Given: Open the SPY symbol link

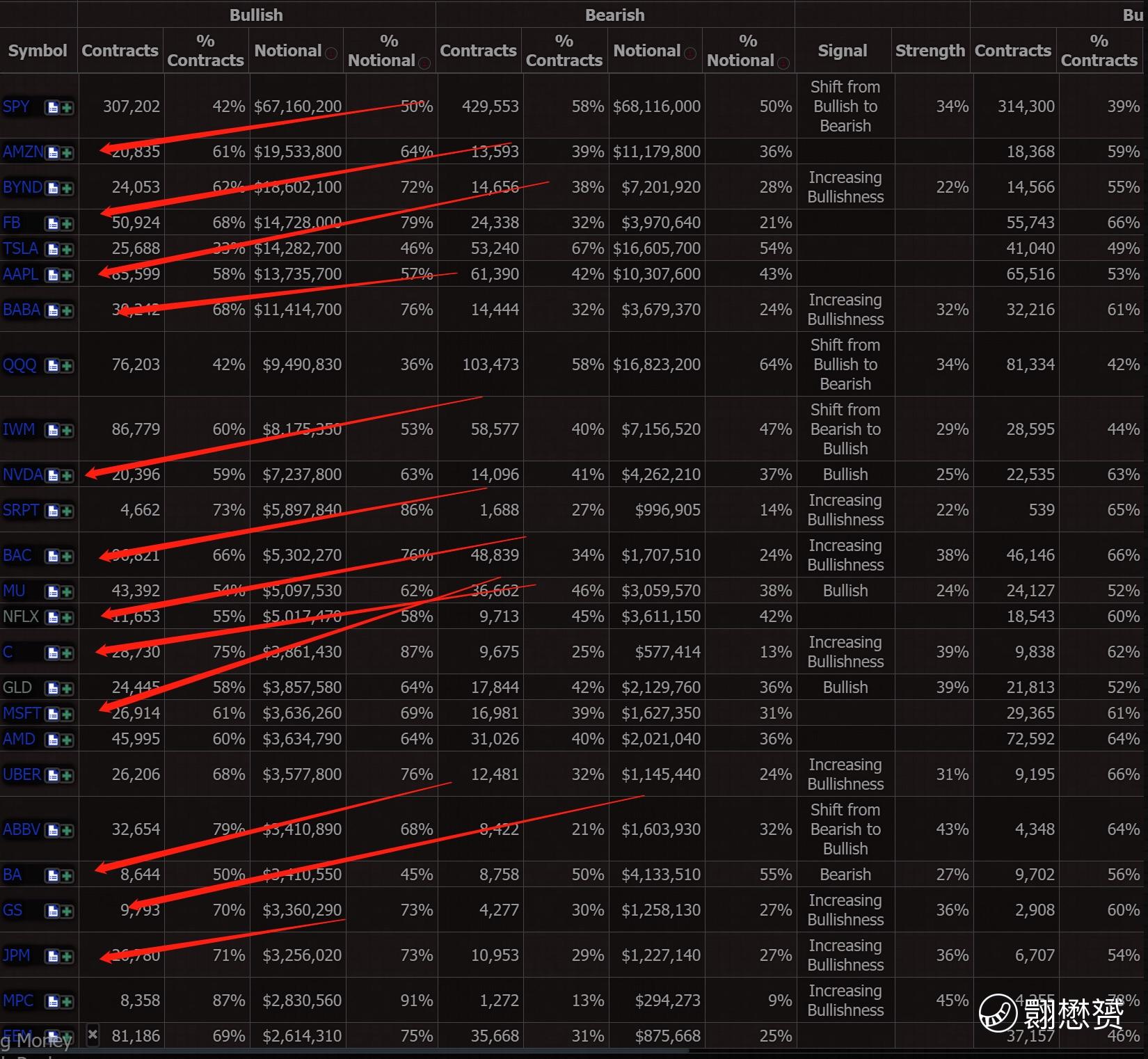Looking at the screenshot, I should click(x=16, y=106).
